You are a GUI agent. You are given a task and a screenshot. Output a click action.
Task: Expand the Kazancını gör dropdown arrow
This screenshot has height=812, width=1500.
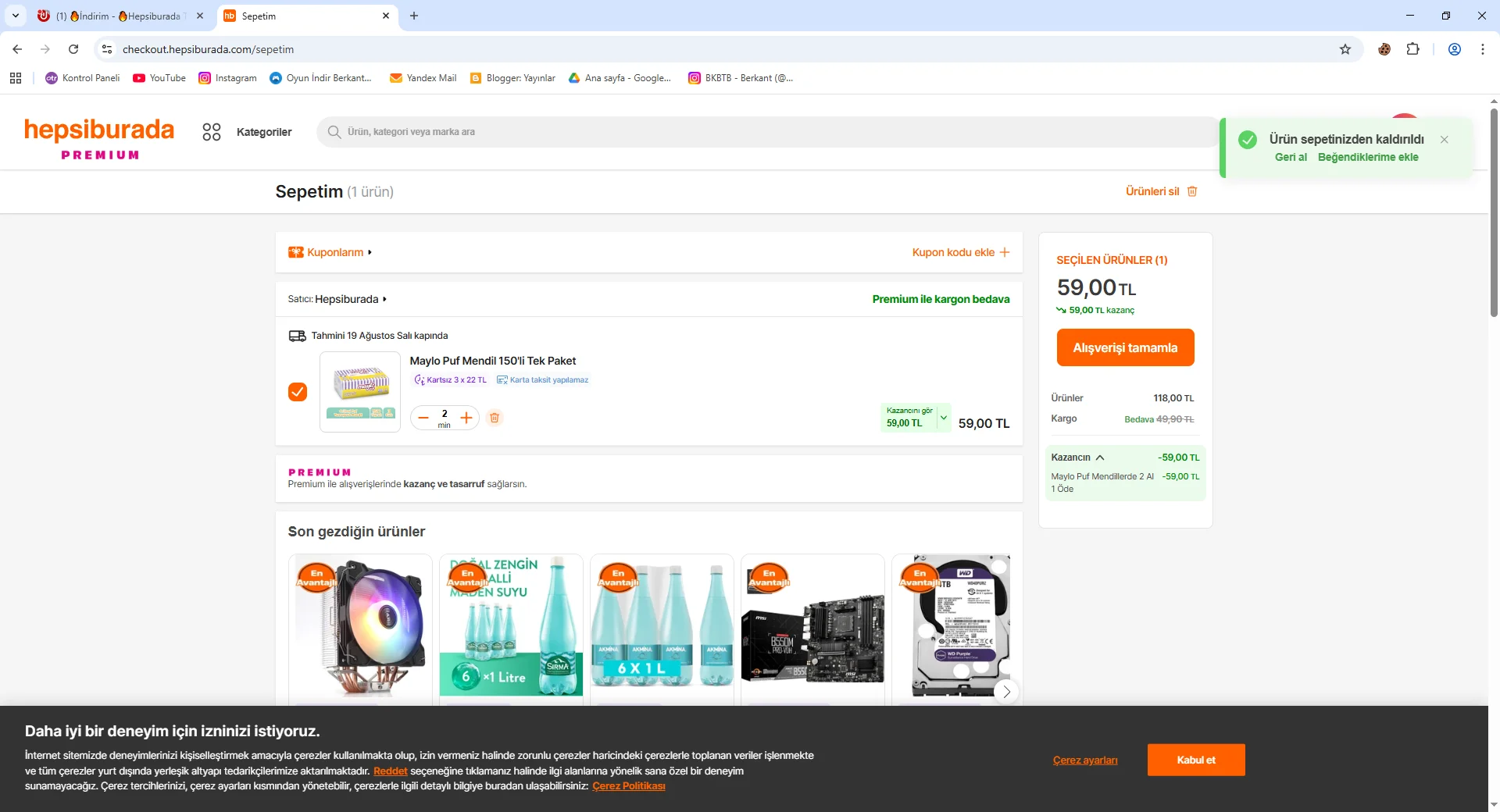point(944,418)
